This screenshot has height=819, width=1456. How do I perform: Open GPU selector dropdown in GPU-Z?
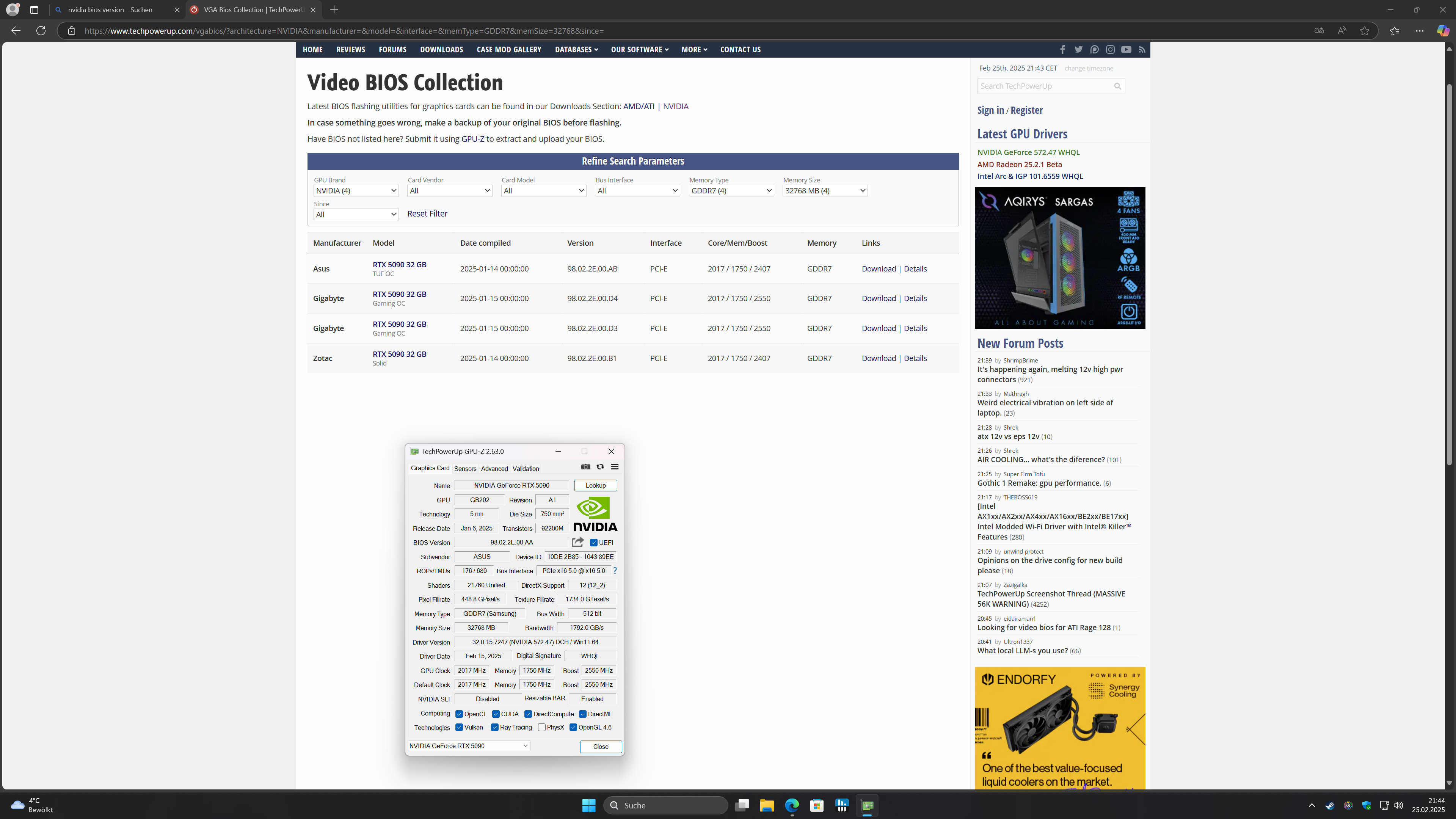click(469, 746)
